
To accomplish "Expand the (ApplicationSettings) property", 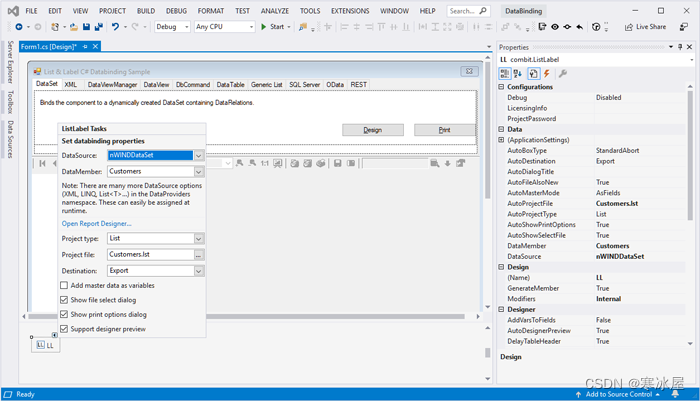I will click(x=501, y=140).
